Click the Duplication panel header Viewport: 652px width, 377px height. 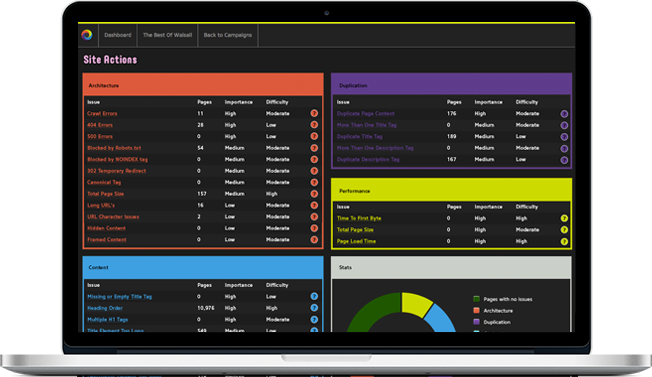click(x=452, y=85)
